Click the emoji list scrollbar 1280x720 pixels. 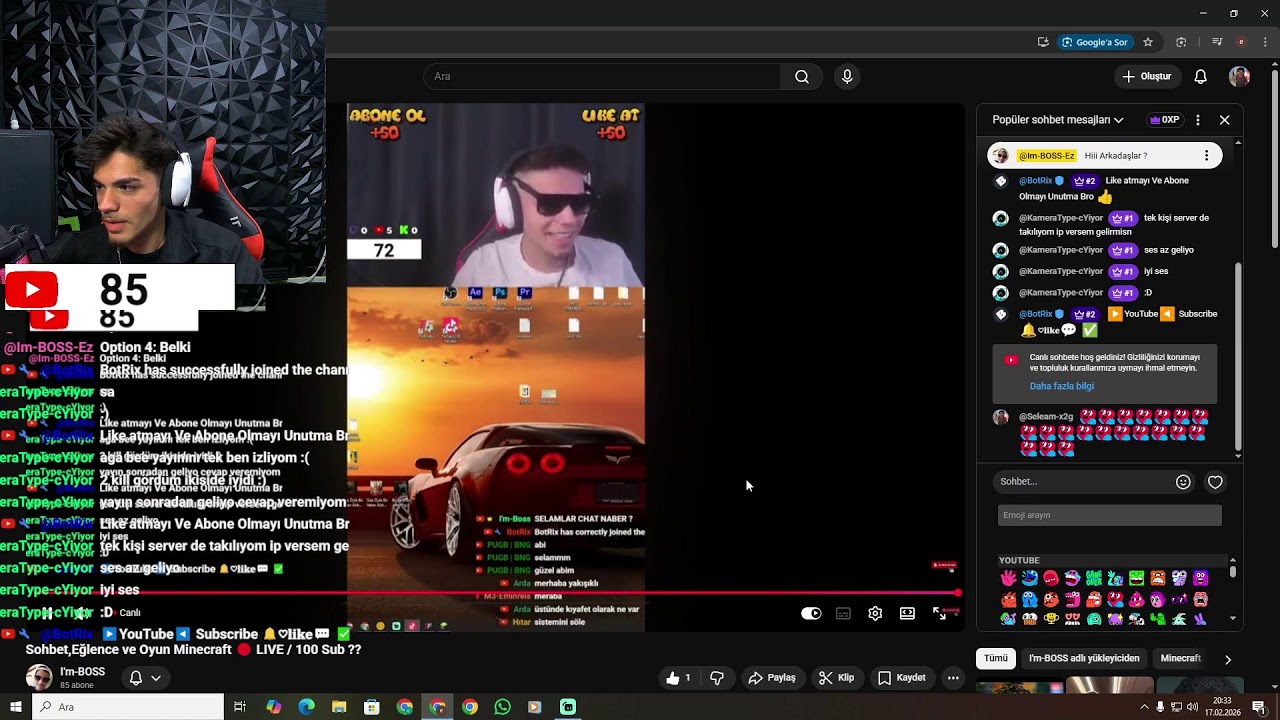pos(1233,572)
